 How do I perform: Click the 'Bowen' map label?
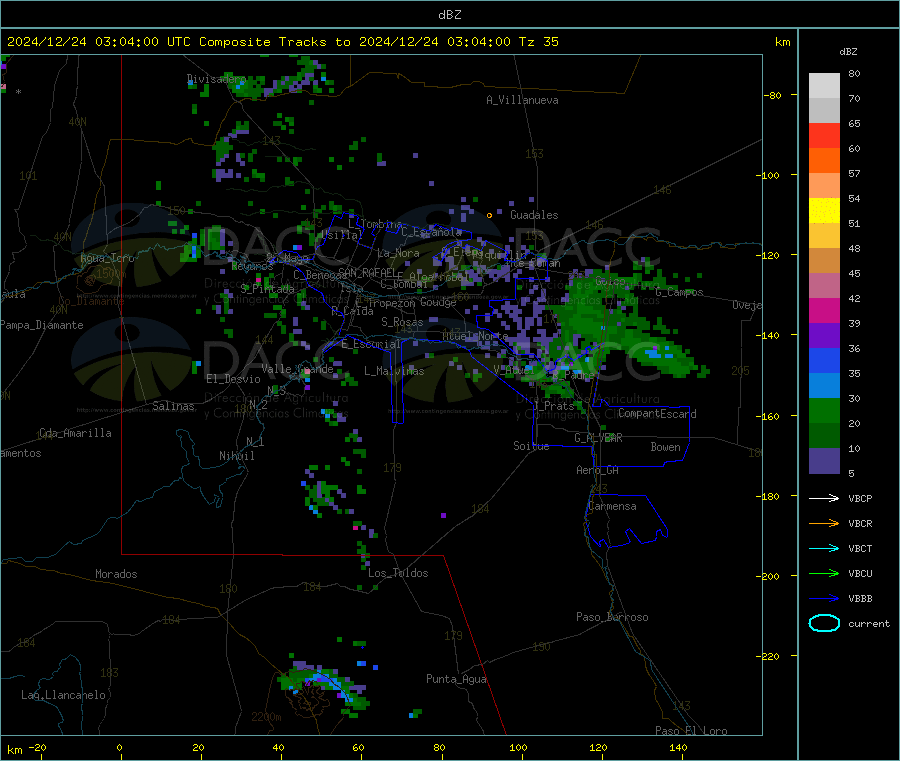point(665,447)
